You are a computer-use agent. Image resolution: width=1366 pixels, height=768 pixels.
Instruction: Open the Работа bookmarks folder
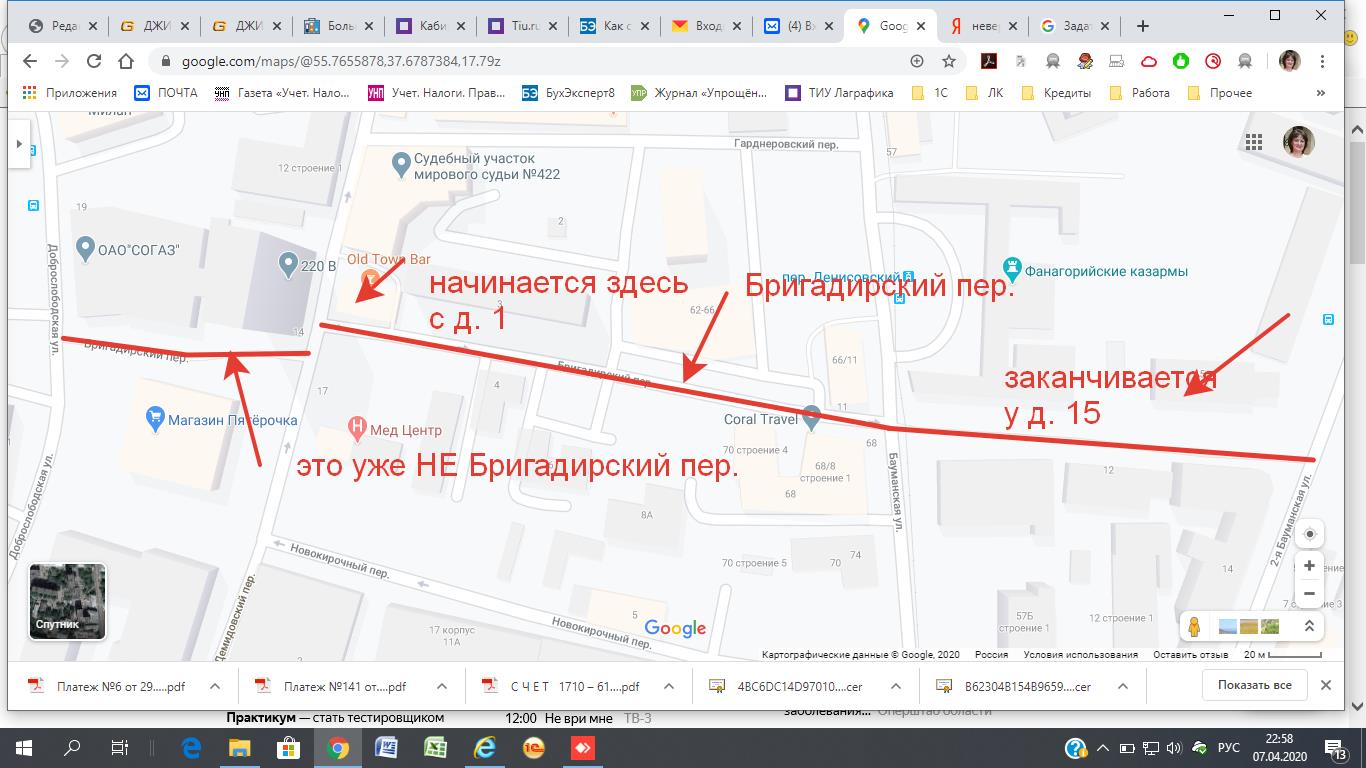click(1140, 93)
